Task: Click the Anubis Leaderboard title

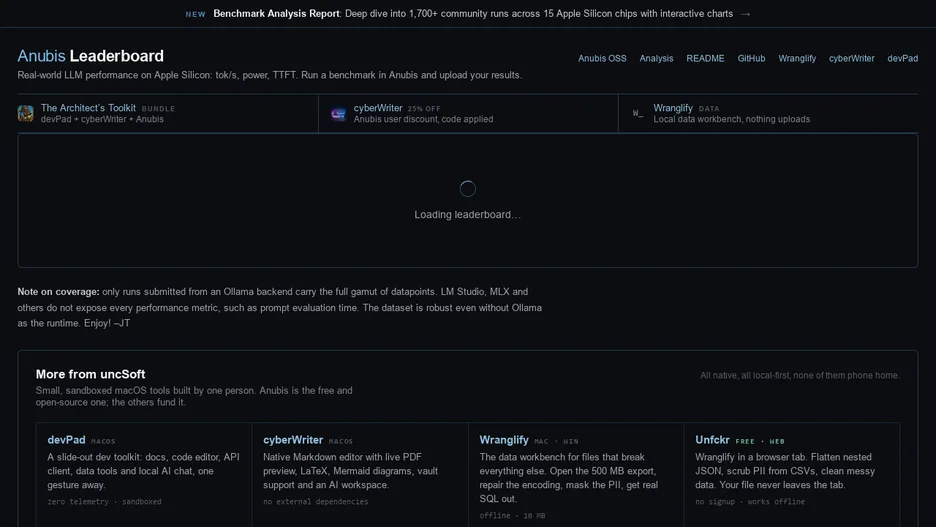Action: [90, 56]
